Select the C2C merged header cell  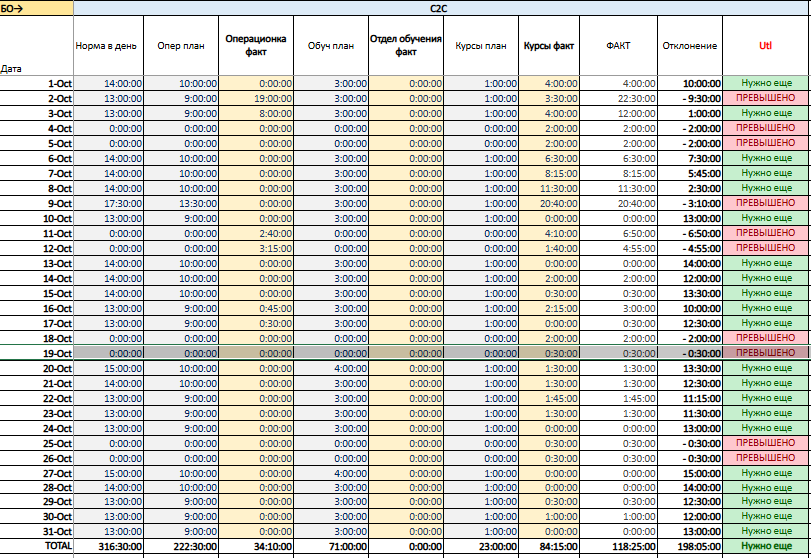click(439, 8)
